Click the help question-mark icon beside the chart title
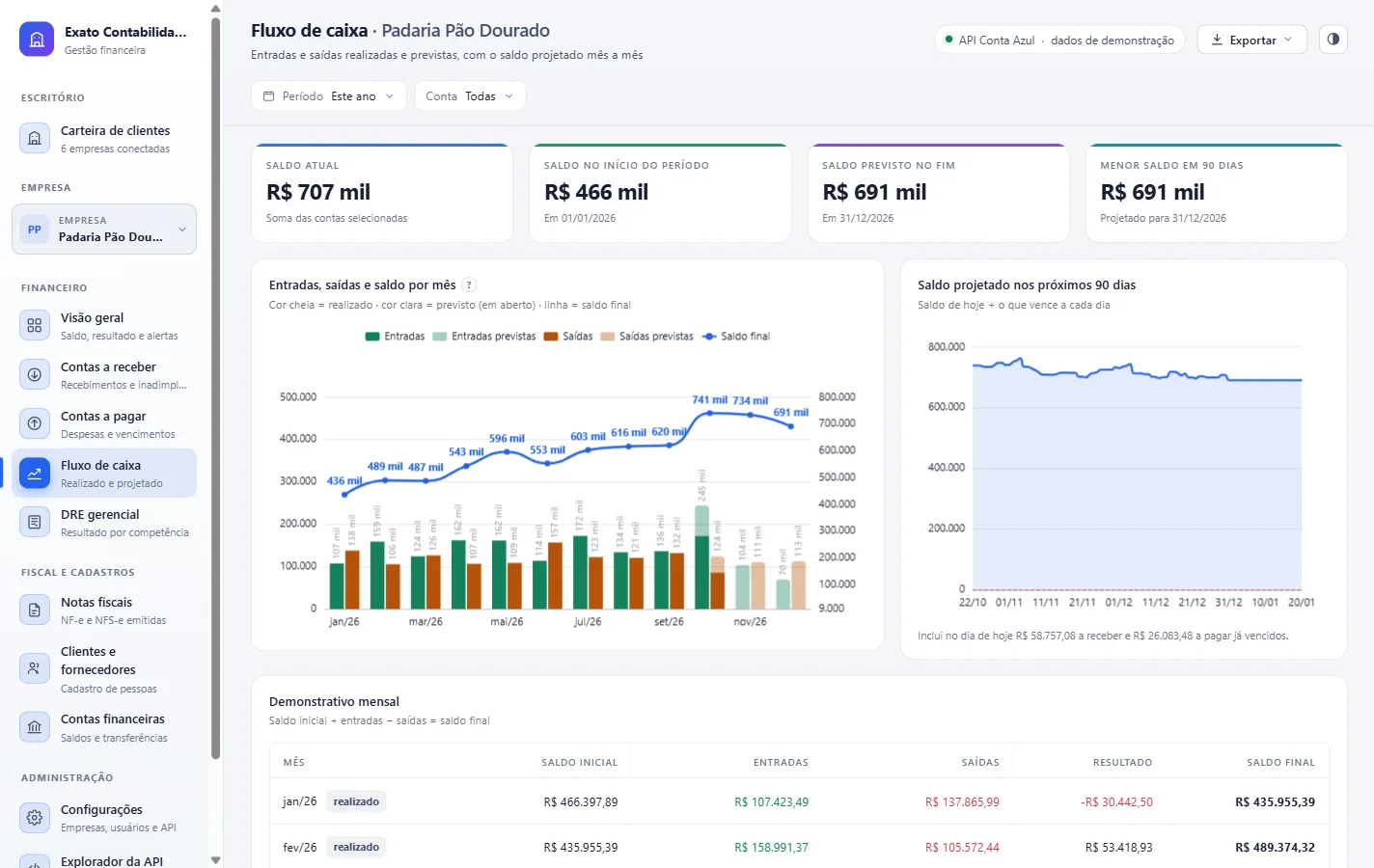Image resolution: width=1374 pixels, height=868 pixels. (469, 285)
